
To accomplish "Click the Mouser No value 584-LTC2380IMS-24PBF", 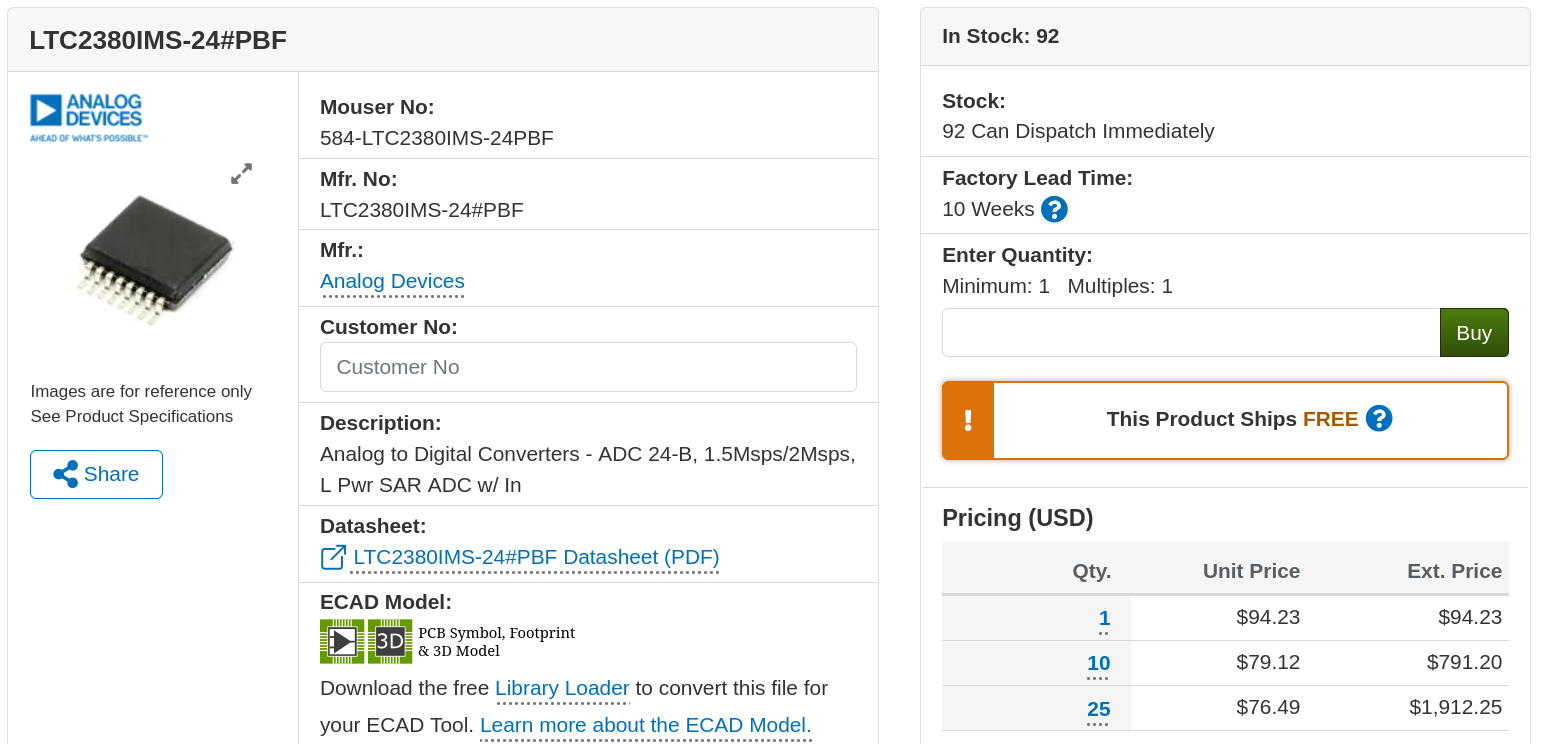I will tap(437, 138).
